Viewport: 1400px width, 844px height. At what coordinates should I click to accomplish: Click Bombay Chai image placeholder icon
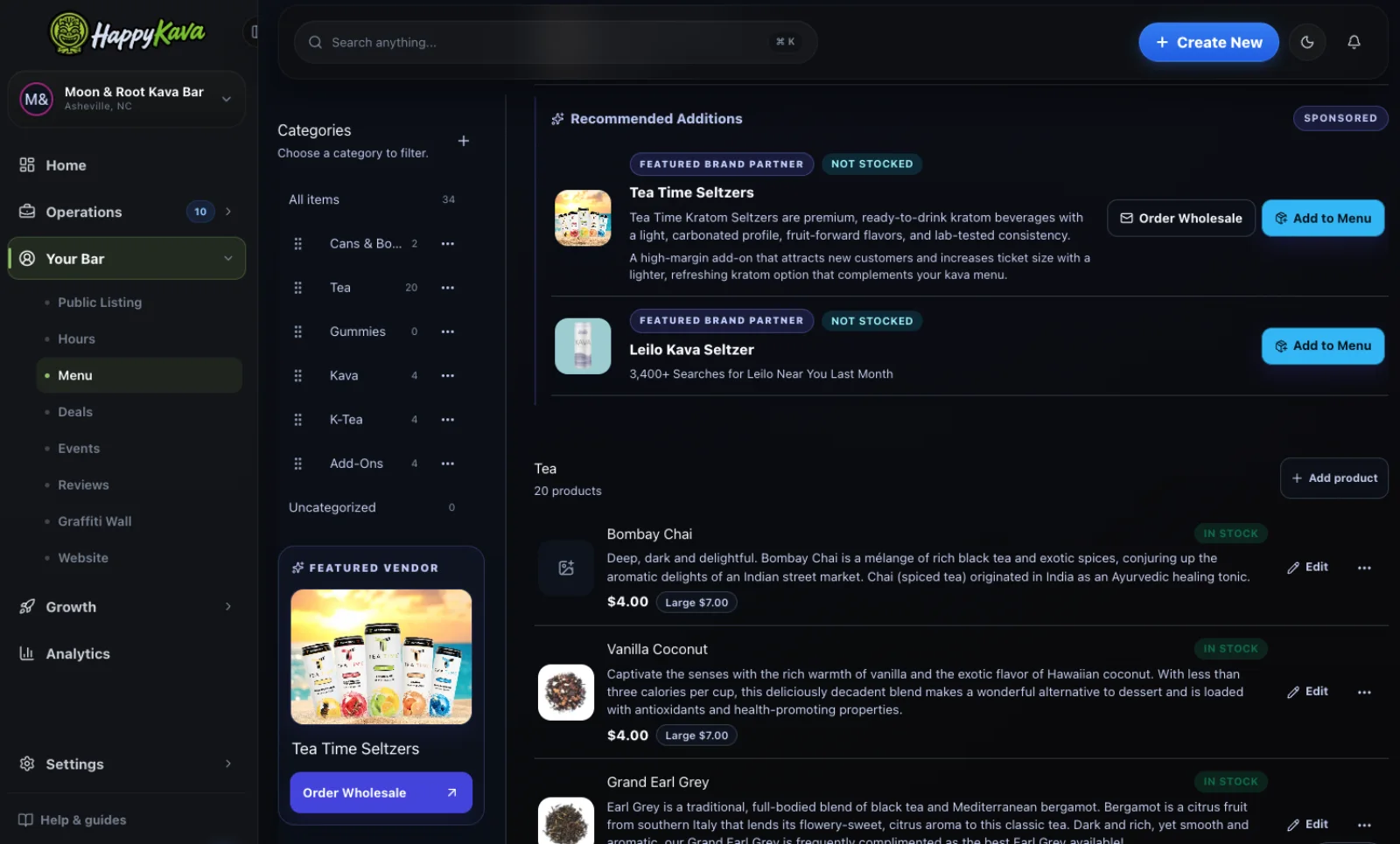pos(566,568)
